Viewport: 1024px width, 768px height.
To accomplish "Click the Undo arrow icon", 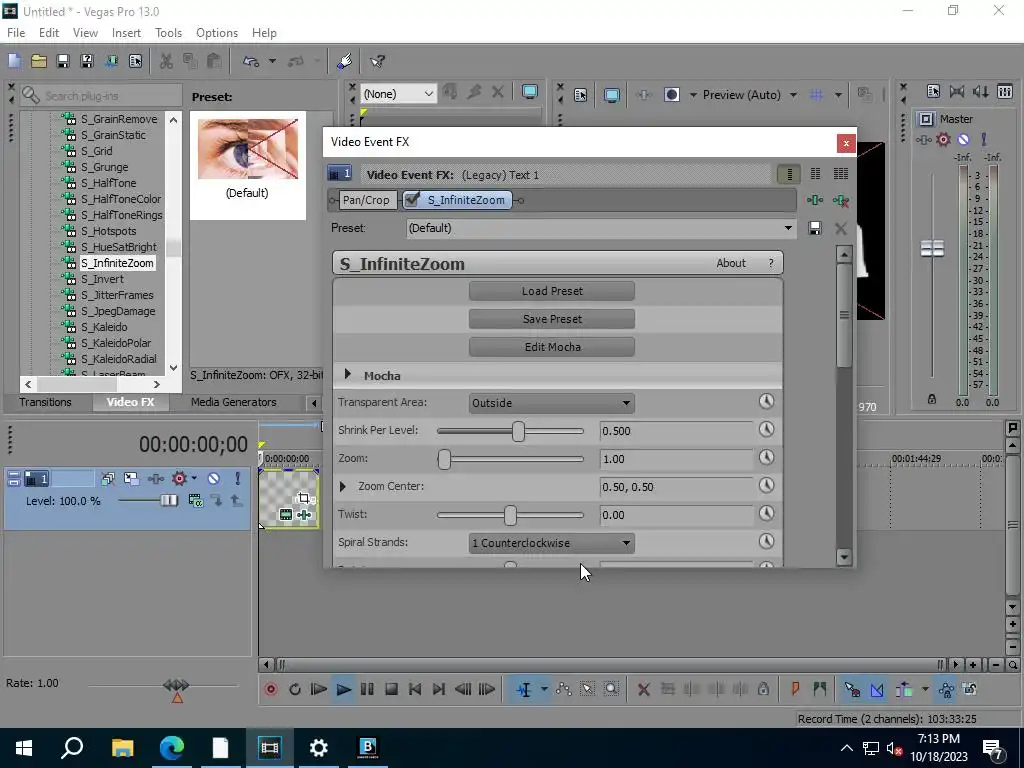I will click(x=251, y=61).
